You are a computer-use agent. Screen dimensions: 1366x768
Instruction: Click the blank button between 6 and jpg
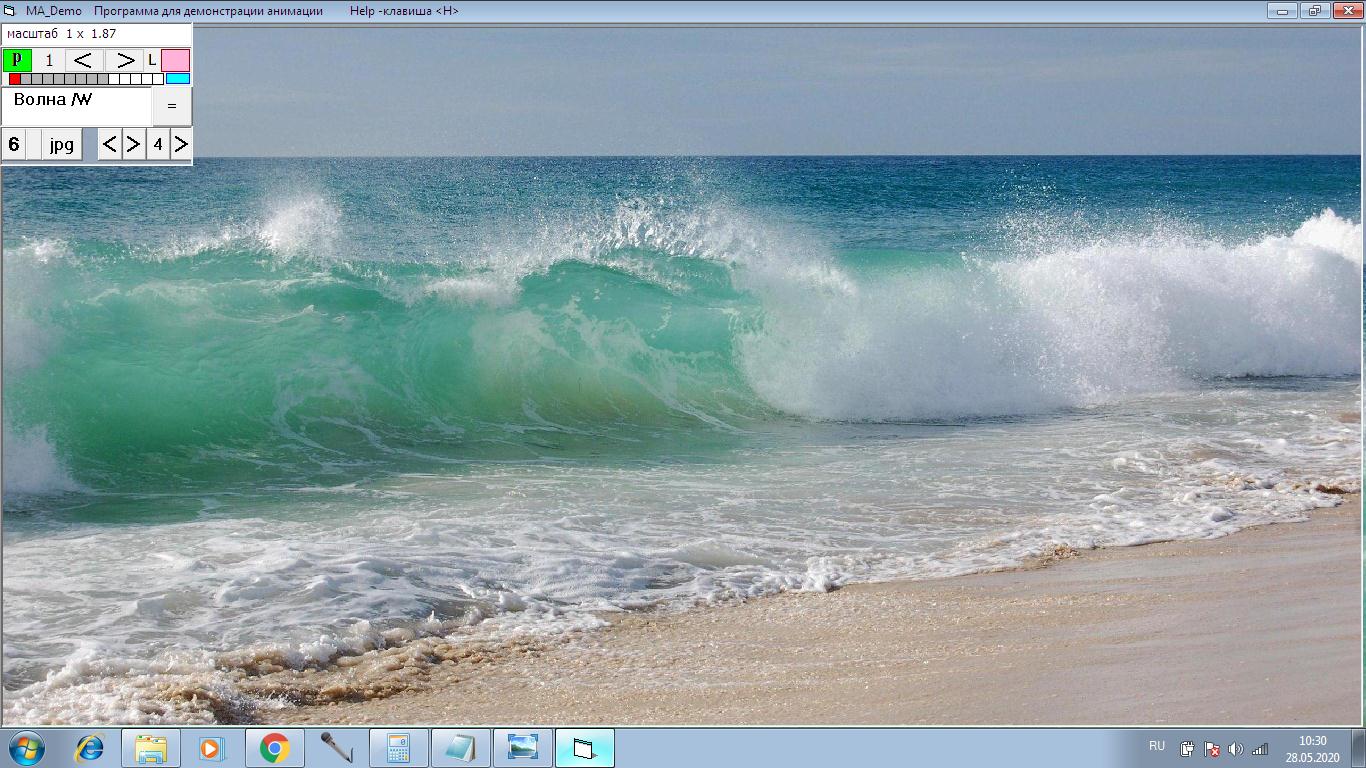[x=34, y=144]
